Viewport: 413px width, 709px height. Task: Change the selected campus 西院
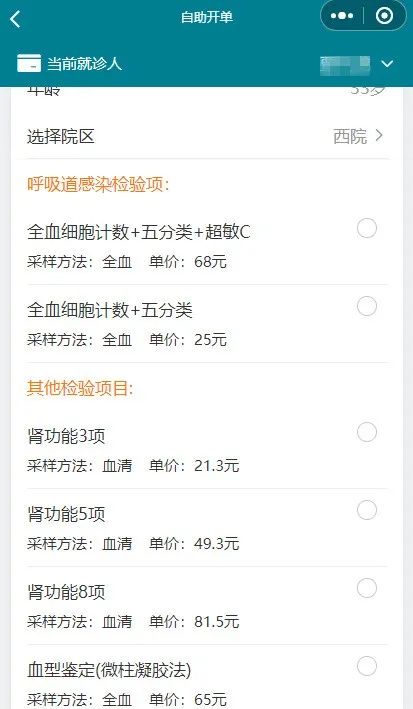350,136
